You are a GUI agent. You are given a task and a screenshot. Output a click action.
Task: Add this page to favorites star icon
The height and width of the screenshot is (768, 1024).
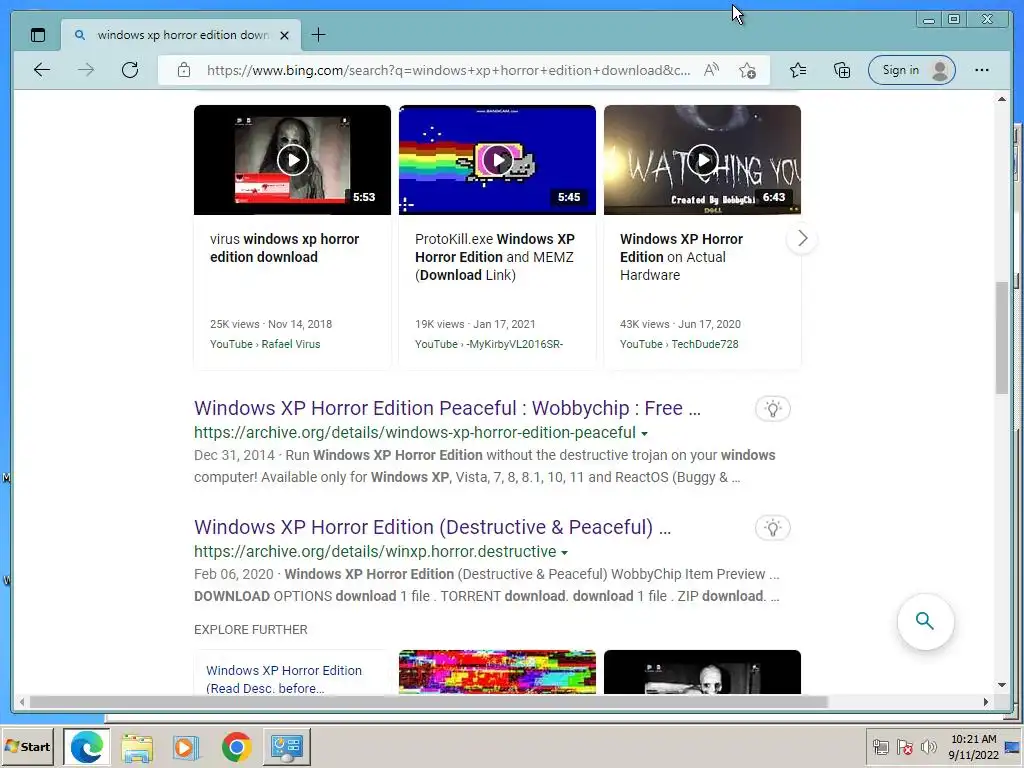tap(747, 70)
